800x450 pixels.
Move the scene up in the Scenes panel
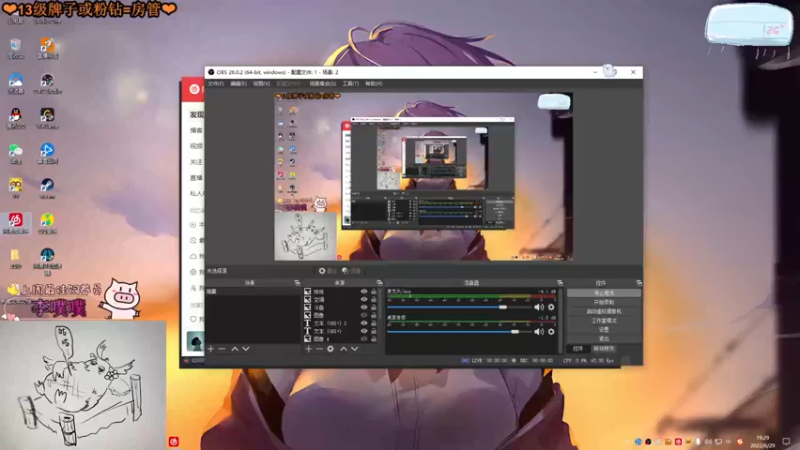coord(235,349)
